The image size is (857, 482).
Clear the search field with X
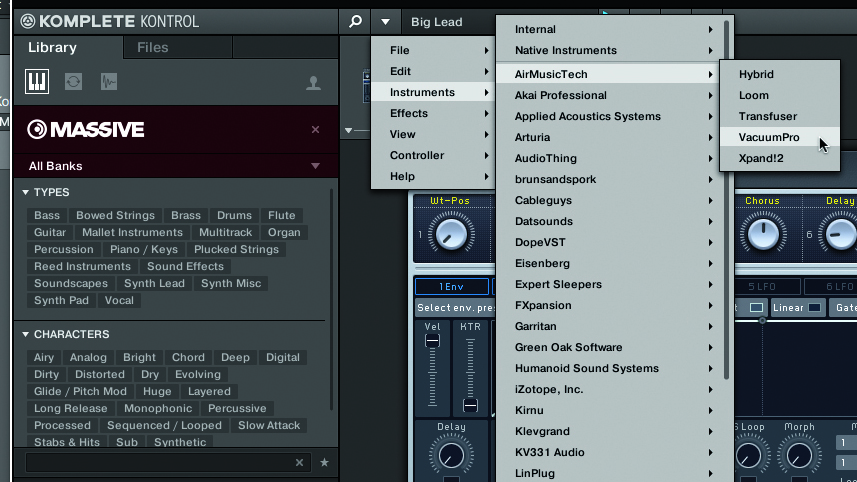pos(300,462)
